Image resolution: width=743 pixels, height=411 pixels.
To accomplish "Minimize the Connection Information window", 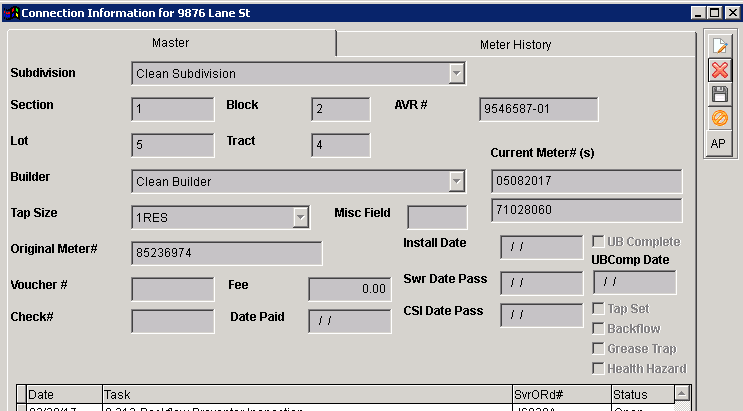I will (x=698, y=13).
